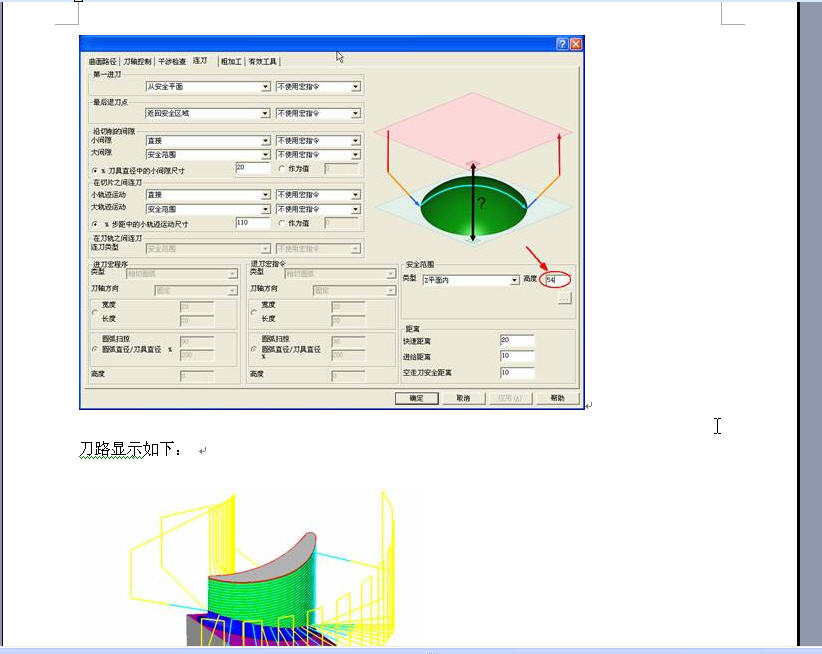Image resolution: width=822 pixels, height=654 pixels.
Task: Open the macro dropdown beside 第一进刀
Action: click(x=318, y=86)
